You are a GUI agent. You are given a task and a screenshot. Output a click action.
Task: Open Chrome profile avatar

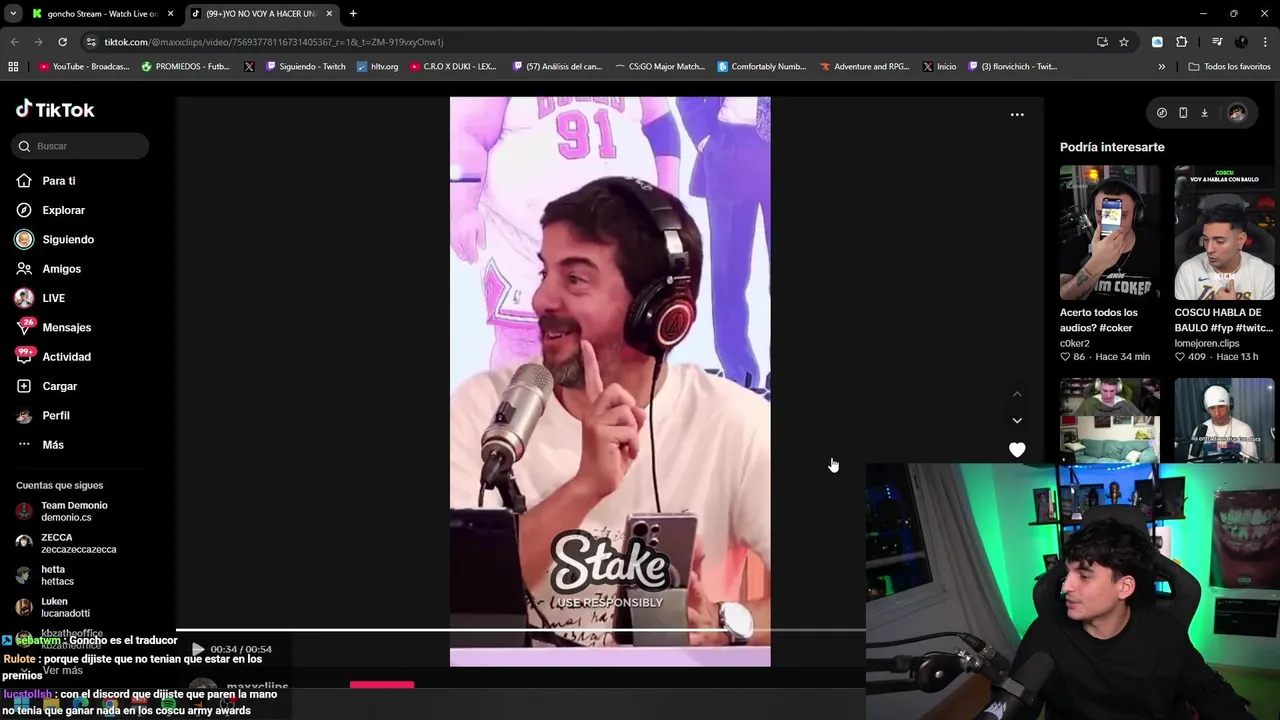click(x=1241, y=42)
